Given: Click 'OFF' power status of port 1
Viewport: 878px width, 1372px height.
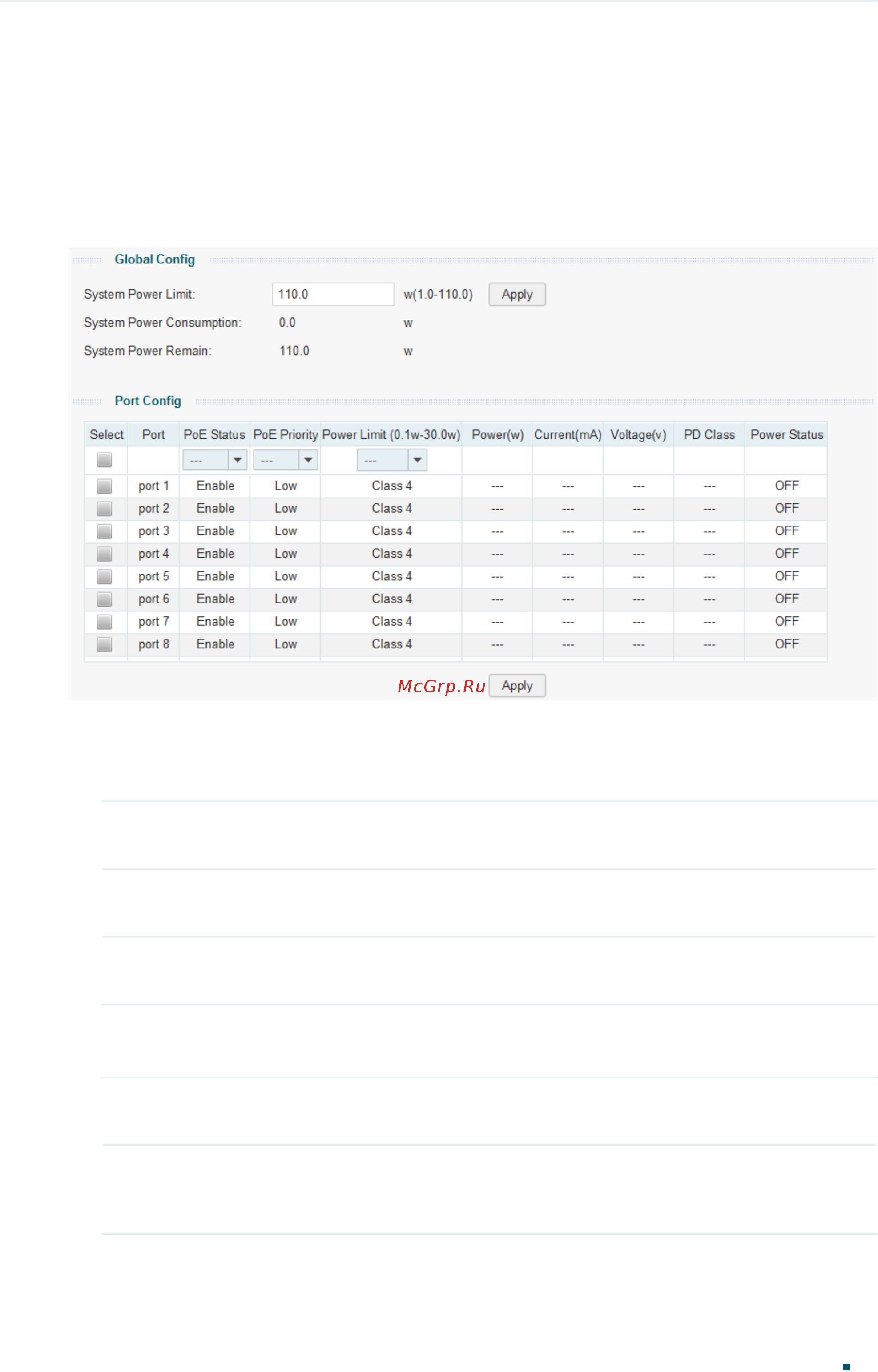Looking at the screenshot, I should coord(787,486).
